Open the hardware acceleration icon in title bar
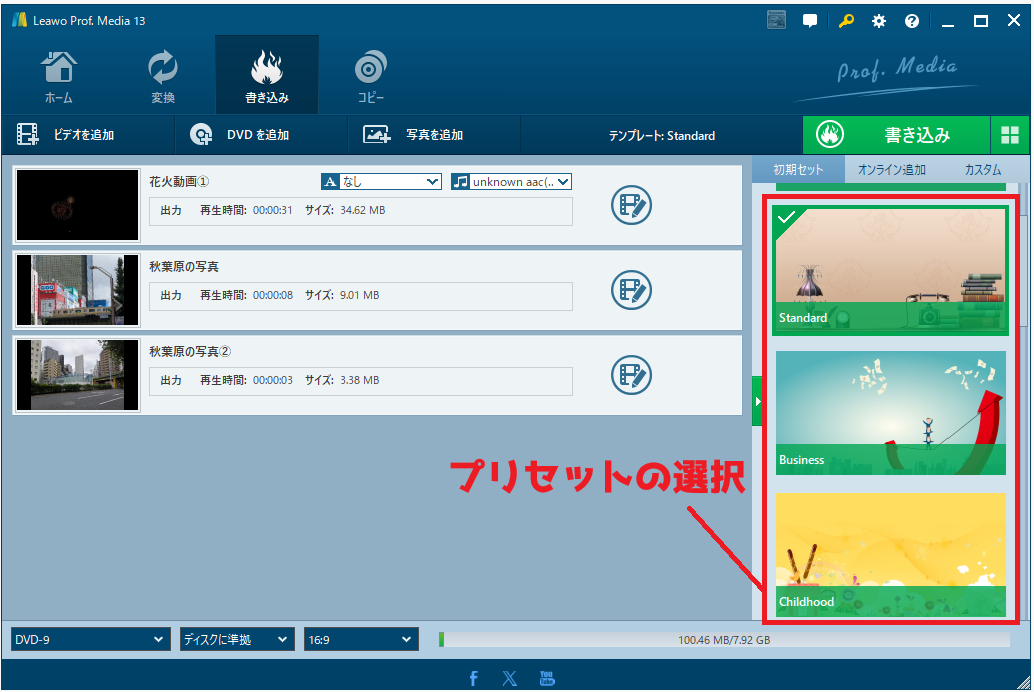 pos(776,20)
